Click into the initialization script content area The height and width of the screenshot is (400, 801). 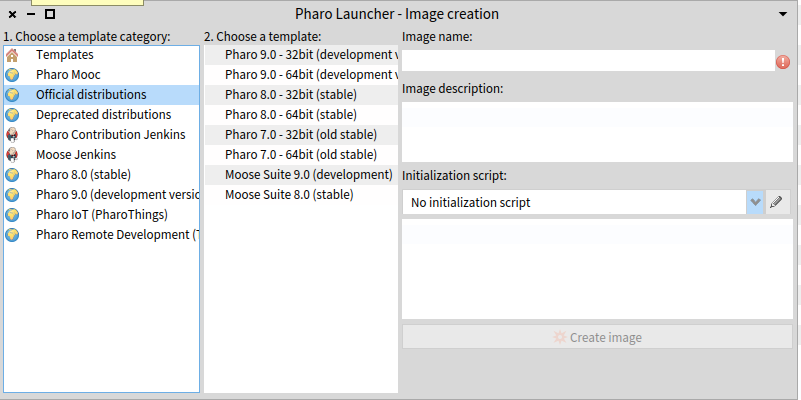[597, 269]
